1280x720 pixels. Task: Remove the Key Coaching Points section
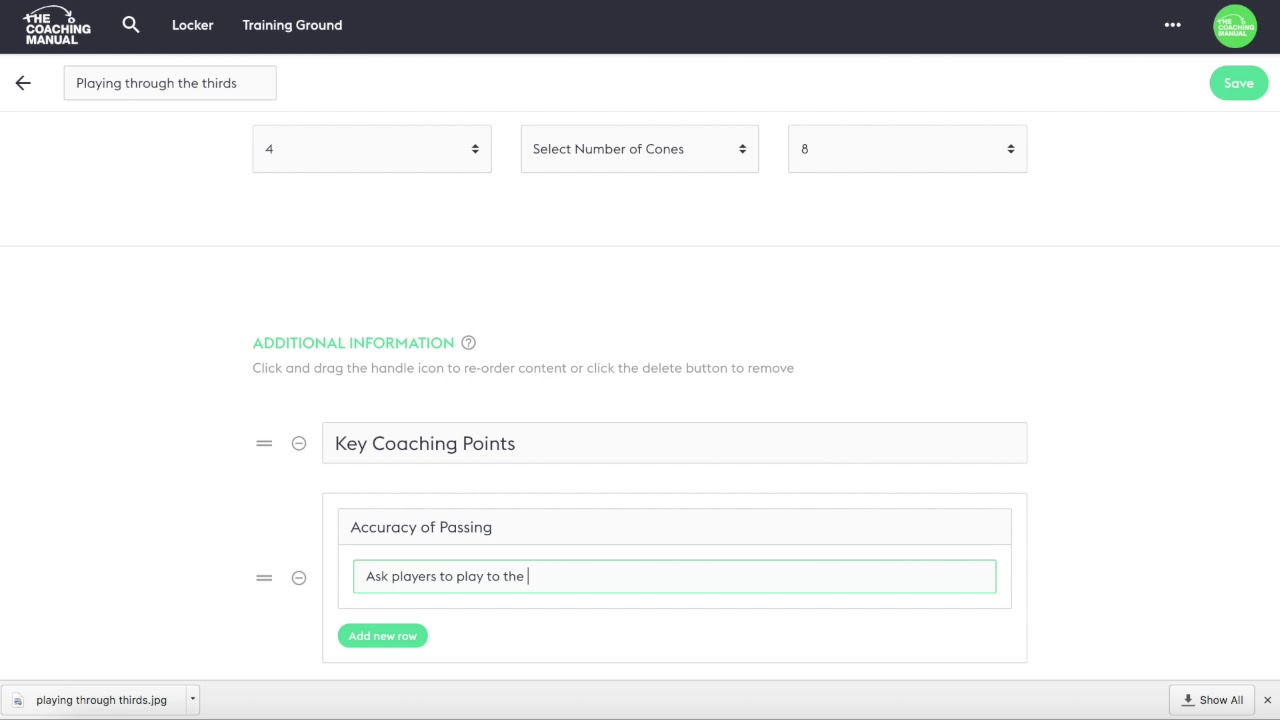coord(299,443)
